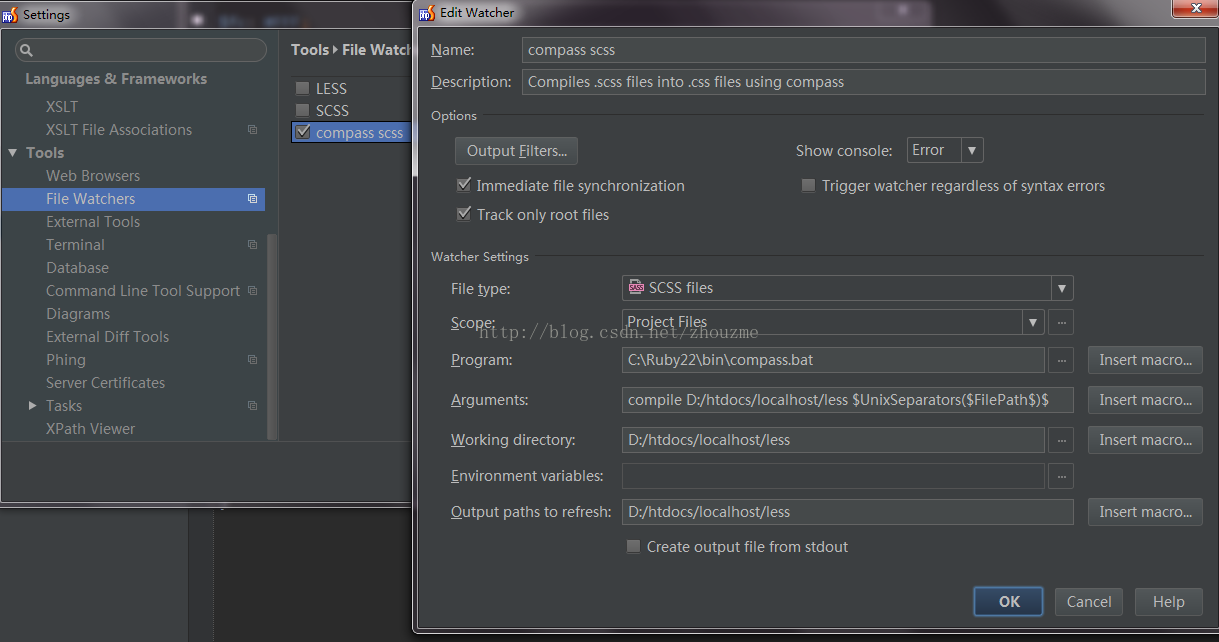
Task: Select Database in settings tree
Action: click(x=77, y=268)
